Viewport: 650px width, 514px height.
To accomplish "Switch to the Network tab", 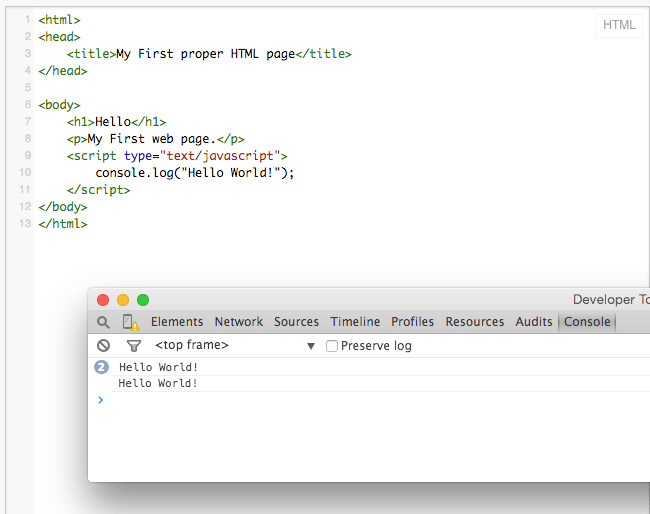I will coord(239,322).
